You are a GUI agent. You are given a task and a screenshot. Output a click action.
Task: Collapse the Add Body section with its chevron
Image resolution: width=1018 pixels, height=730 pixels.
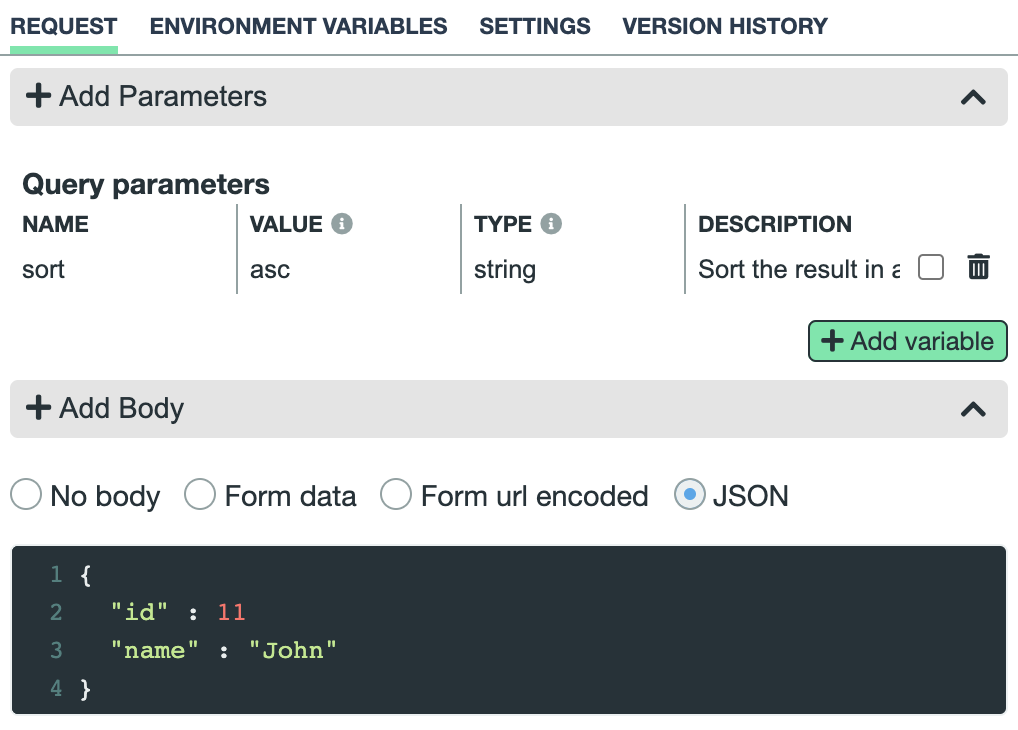[971, 408]
